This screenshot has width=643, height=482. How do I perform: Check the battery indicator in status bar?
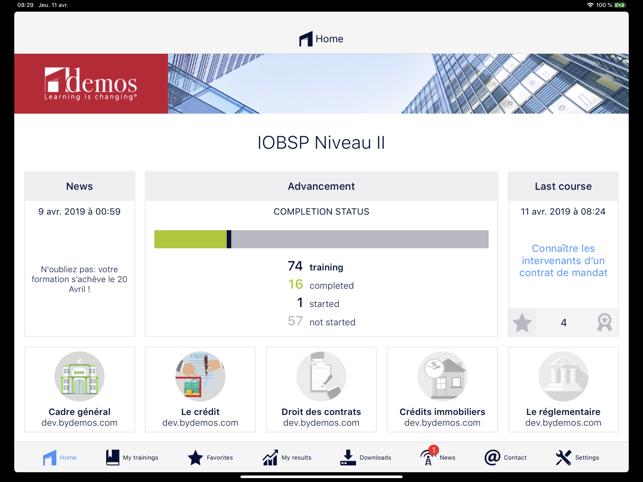pos(620,5)
